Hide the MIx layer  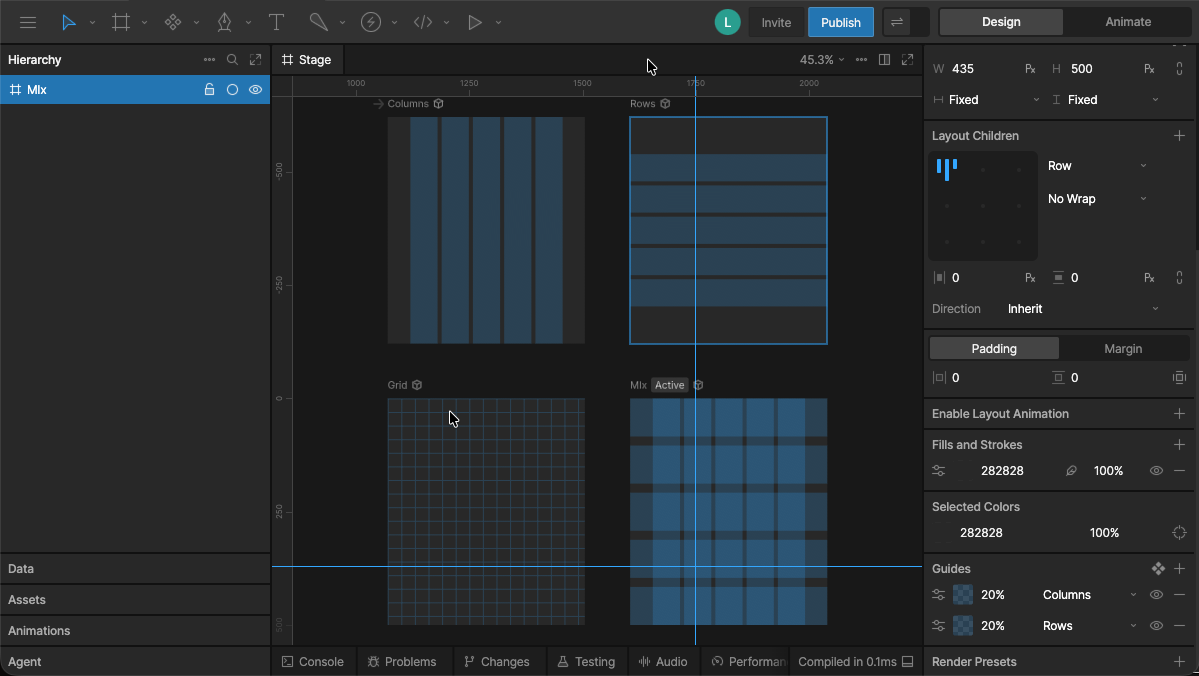click(x=255, y=89)
